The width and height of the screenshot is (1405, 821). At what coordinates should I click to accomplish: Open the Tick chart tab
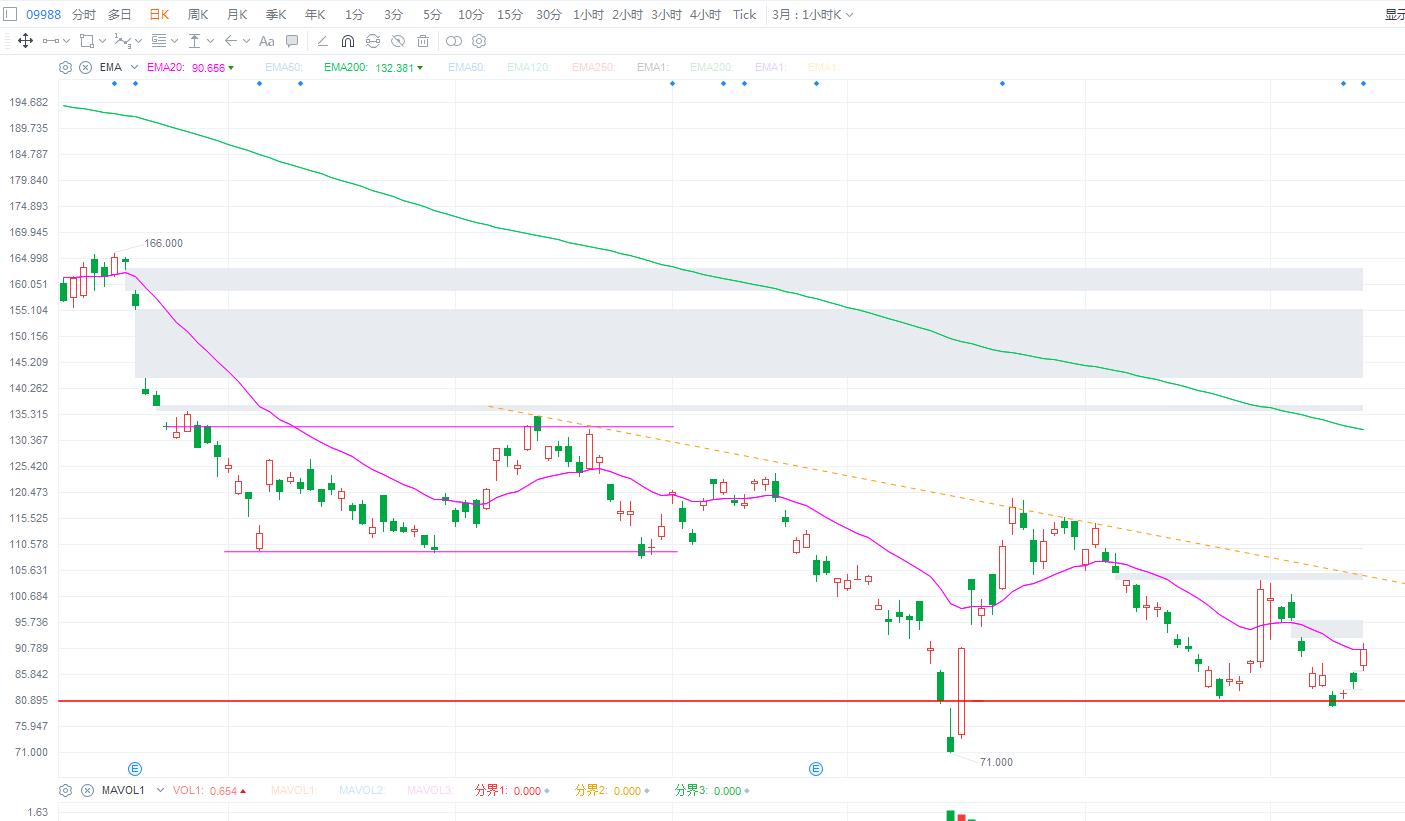click(745, 15)
